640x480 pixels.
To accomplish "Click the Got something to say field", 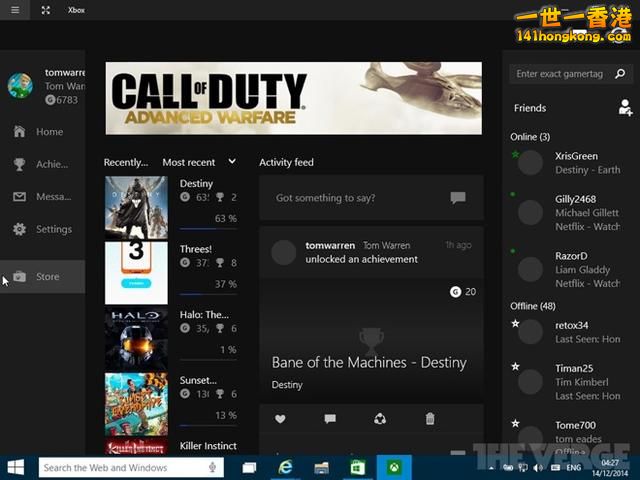I will pyautogui.click(x=371, y=198).
